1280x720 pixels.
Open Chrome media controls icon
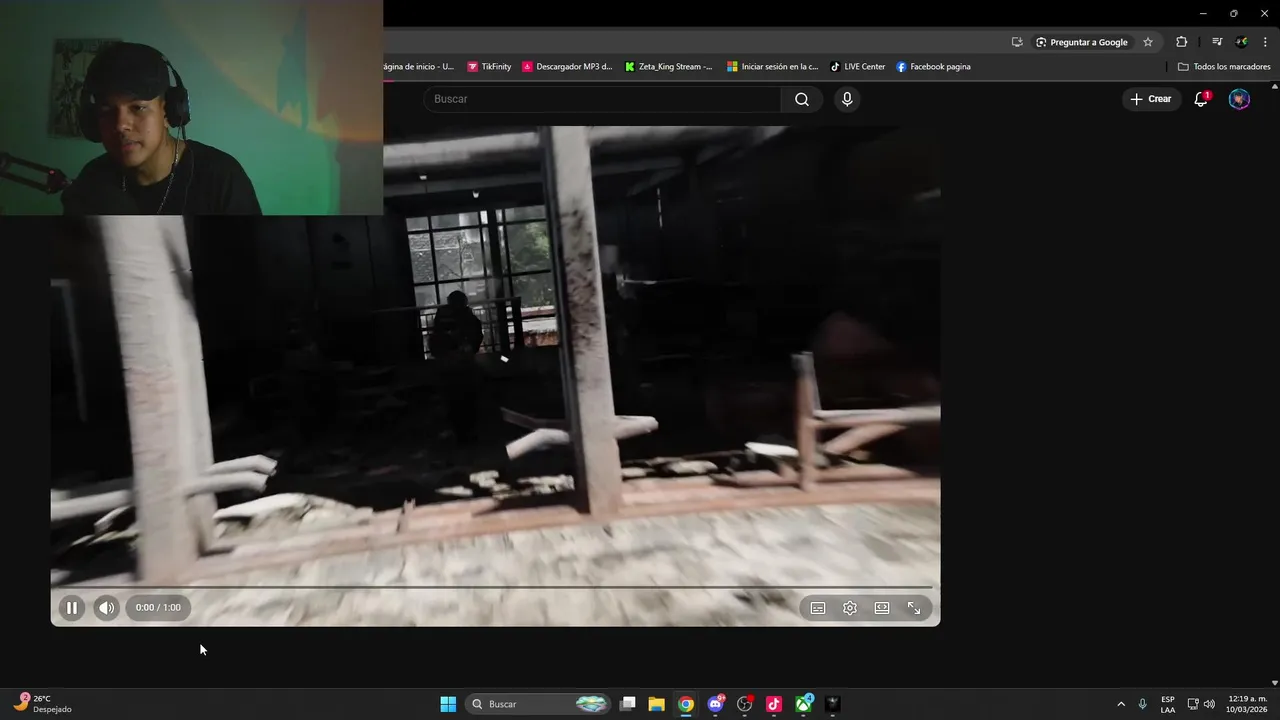click(1217, 42)
